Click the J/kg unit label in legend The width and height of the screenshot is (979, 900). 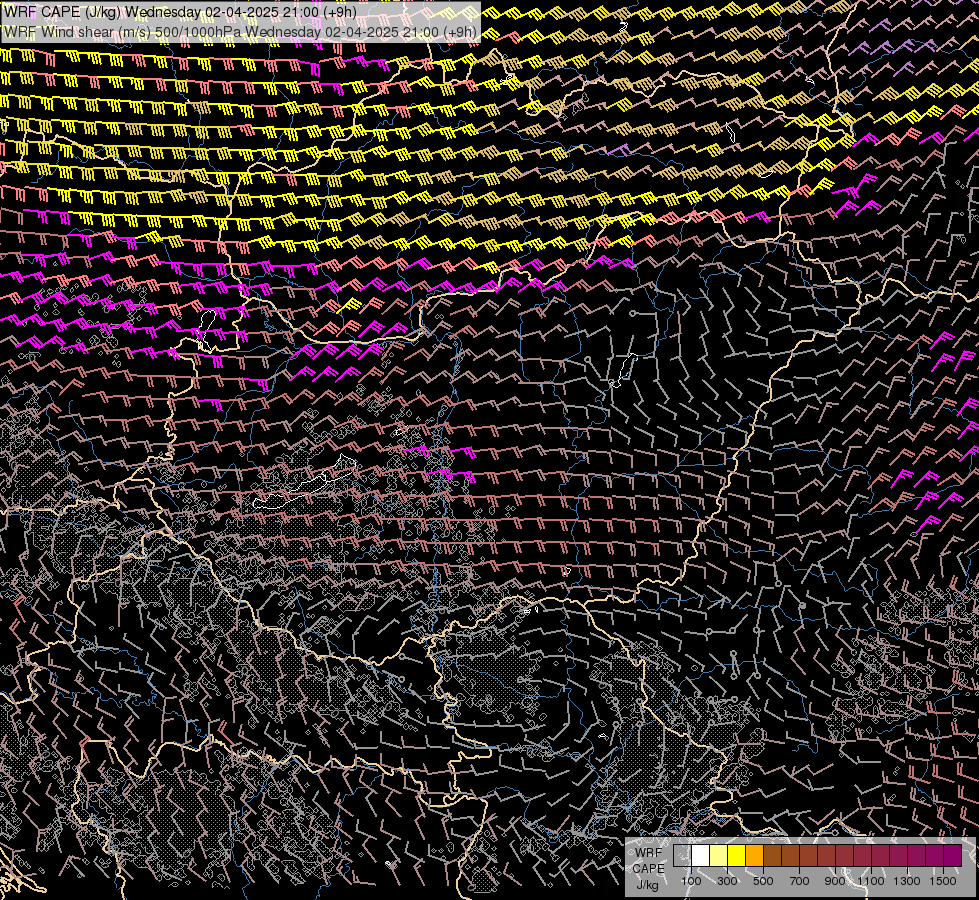click(x=647, y=885)
